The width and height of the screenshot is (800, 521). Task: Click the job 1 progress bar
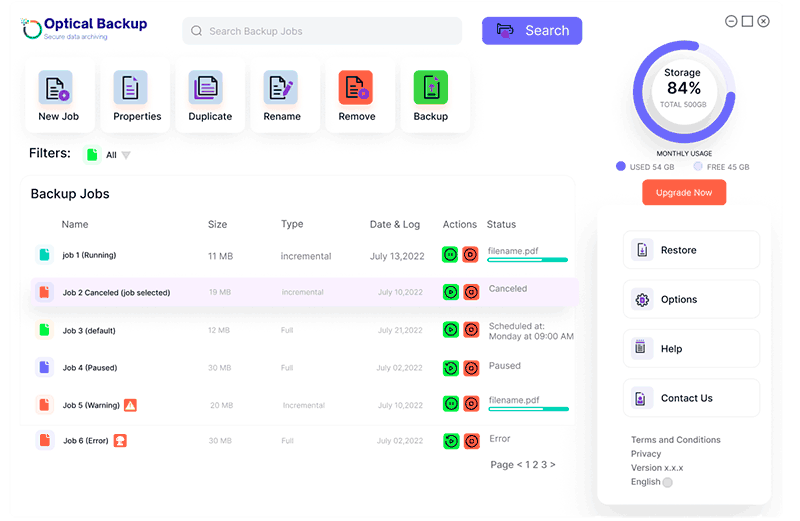coord(527,260)
